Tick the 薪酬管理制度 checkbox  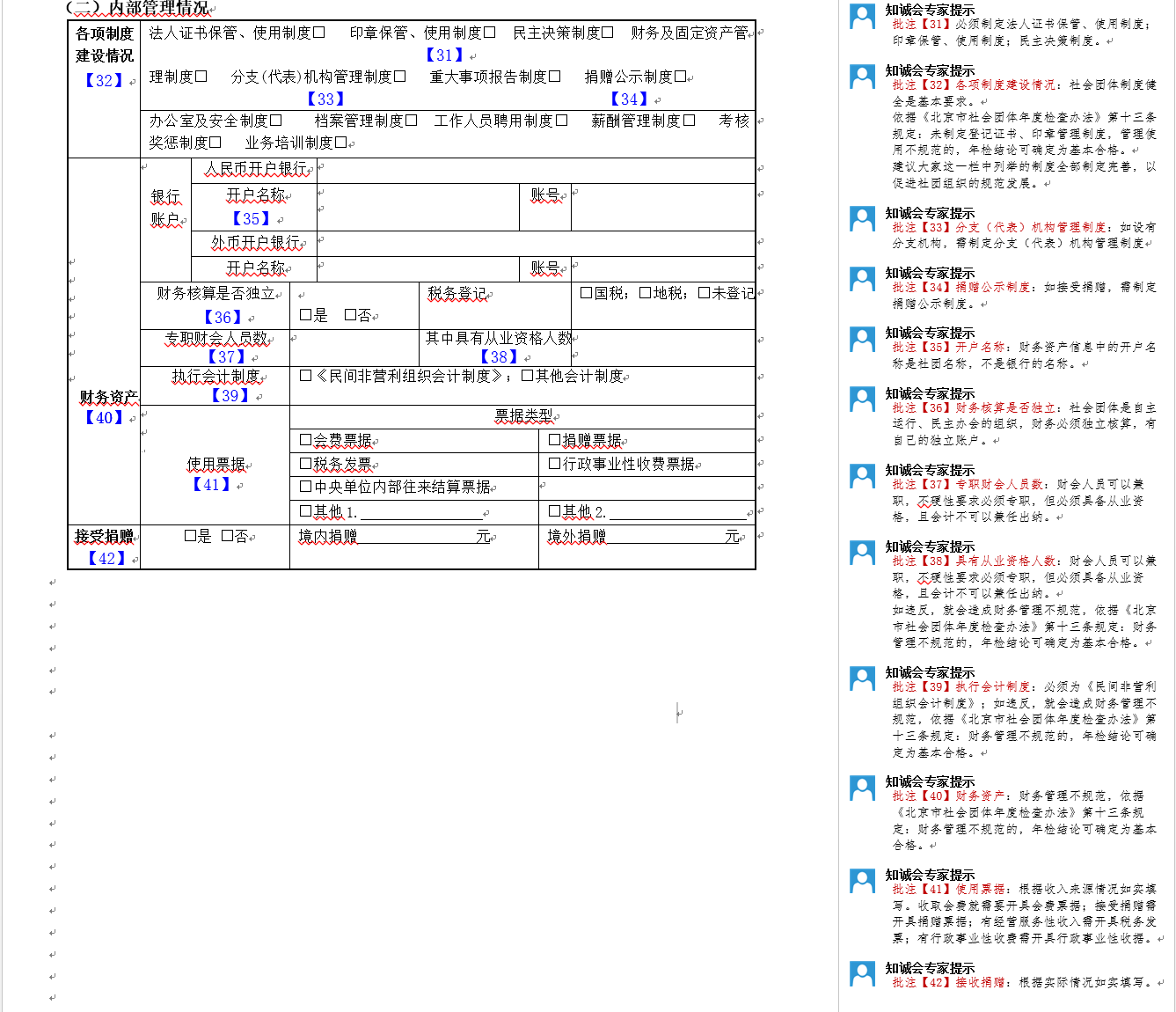[689, 121]
